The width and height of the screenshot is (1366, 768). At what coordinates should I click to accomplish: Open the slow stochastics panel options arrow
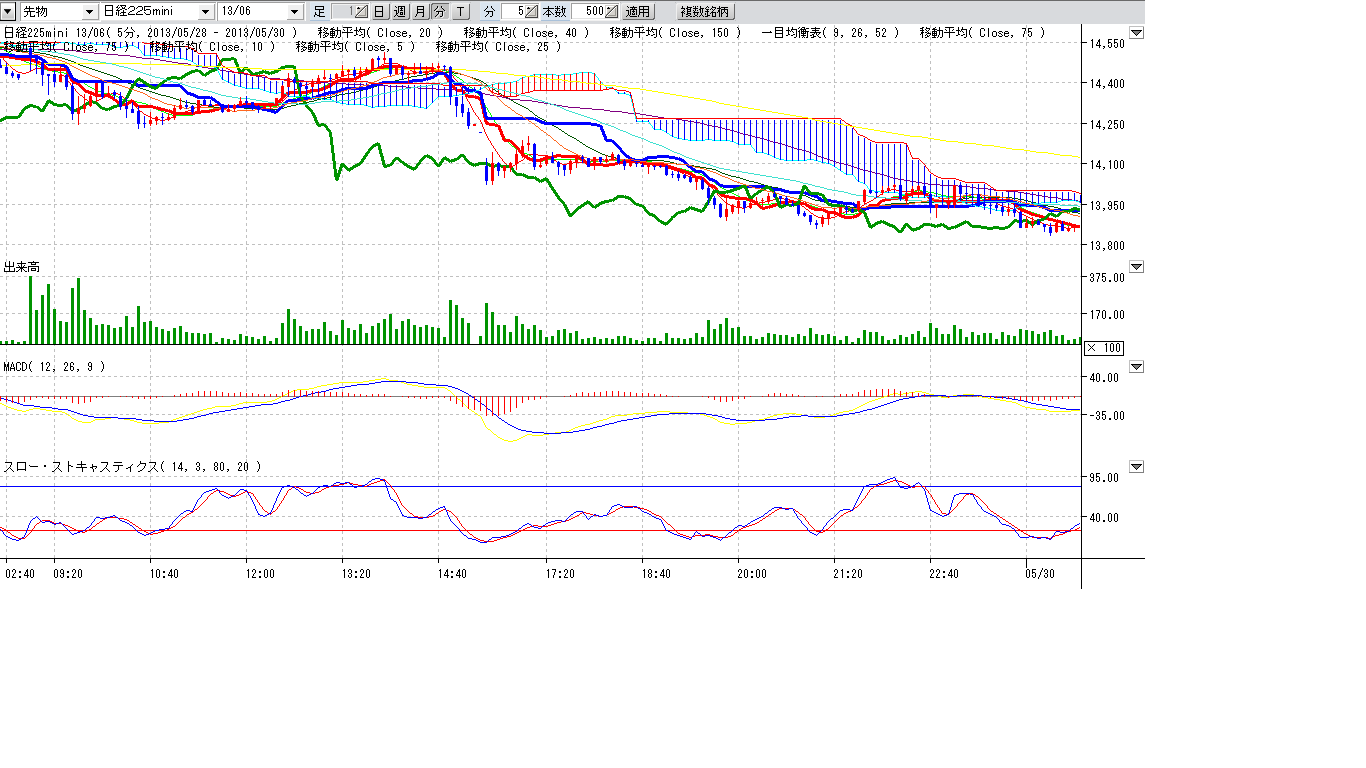[x=1136, y=467]
